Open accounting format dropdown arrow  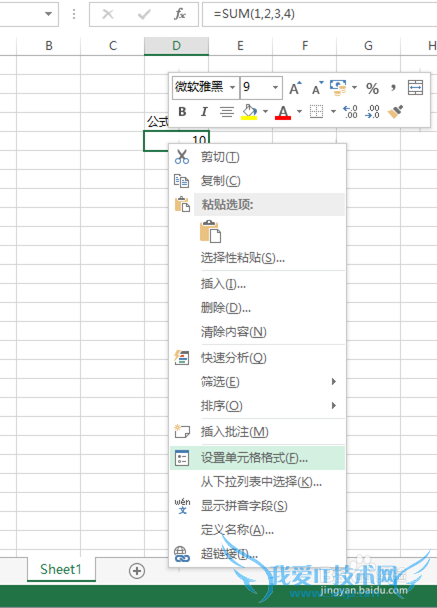pyautogui.click(x=354, y=88)
